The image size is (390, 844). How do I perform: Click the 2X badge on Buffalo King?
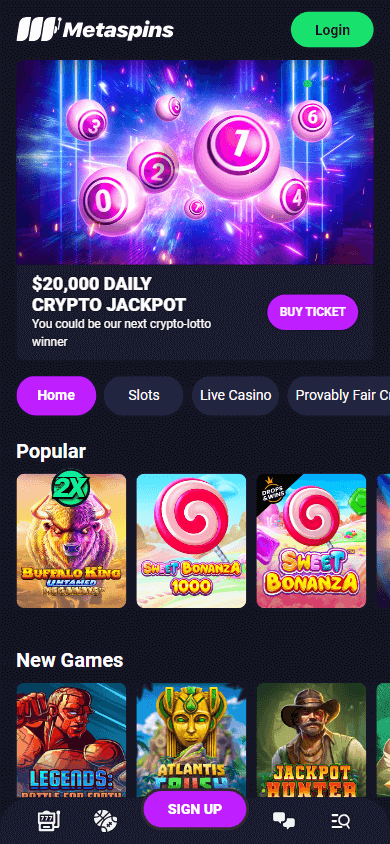[x=70, y=489]
